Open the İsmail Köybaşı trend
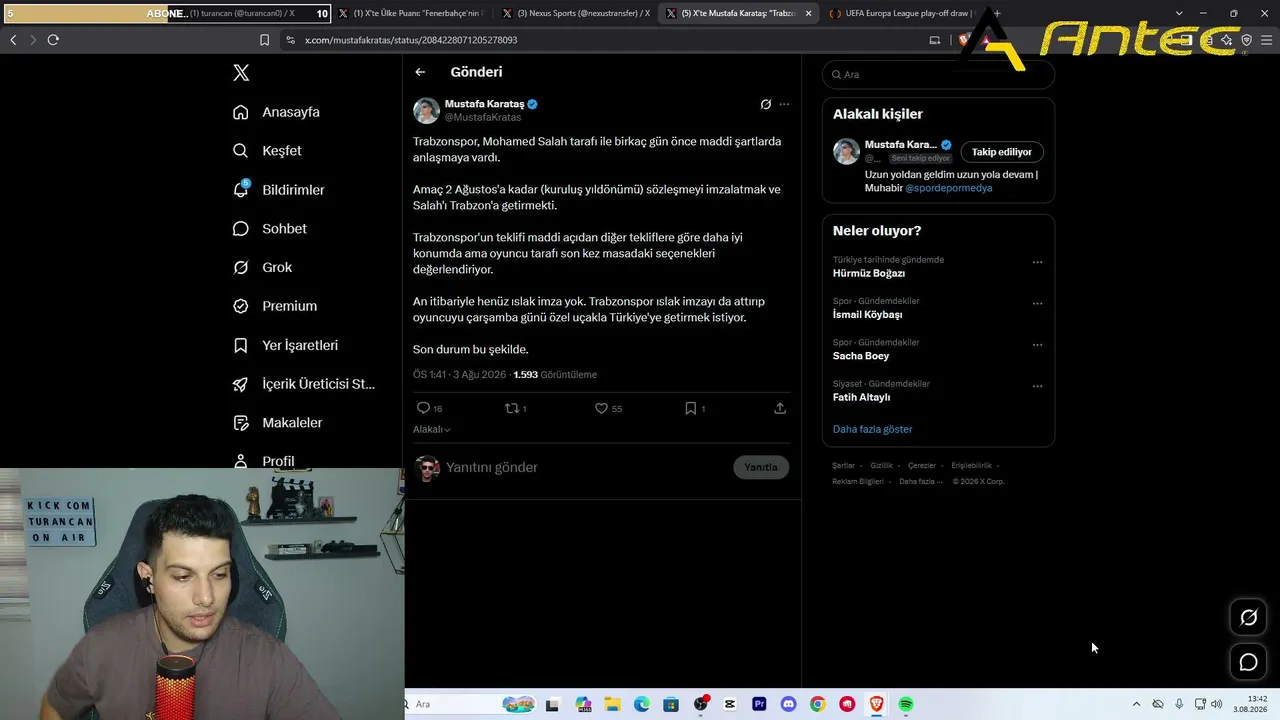The image size is (1280, 720). pyautogui.click(x=868, y=314)
